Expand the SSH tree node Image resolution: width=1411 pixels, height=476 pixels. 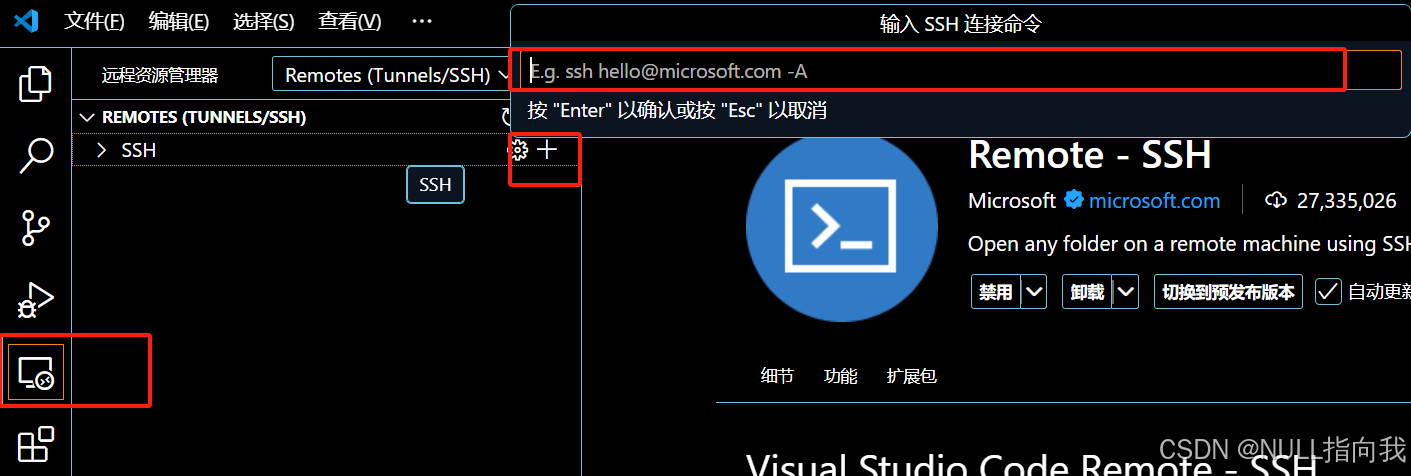[101, 150]
